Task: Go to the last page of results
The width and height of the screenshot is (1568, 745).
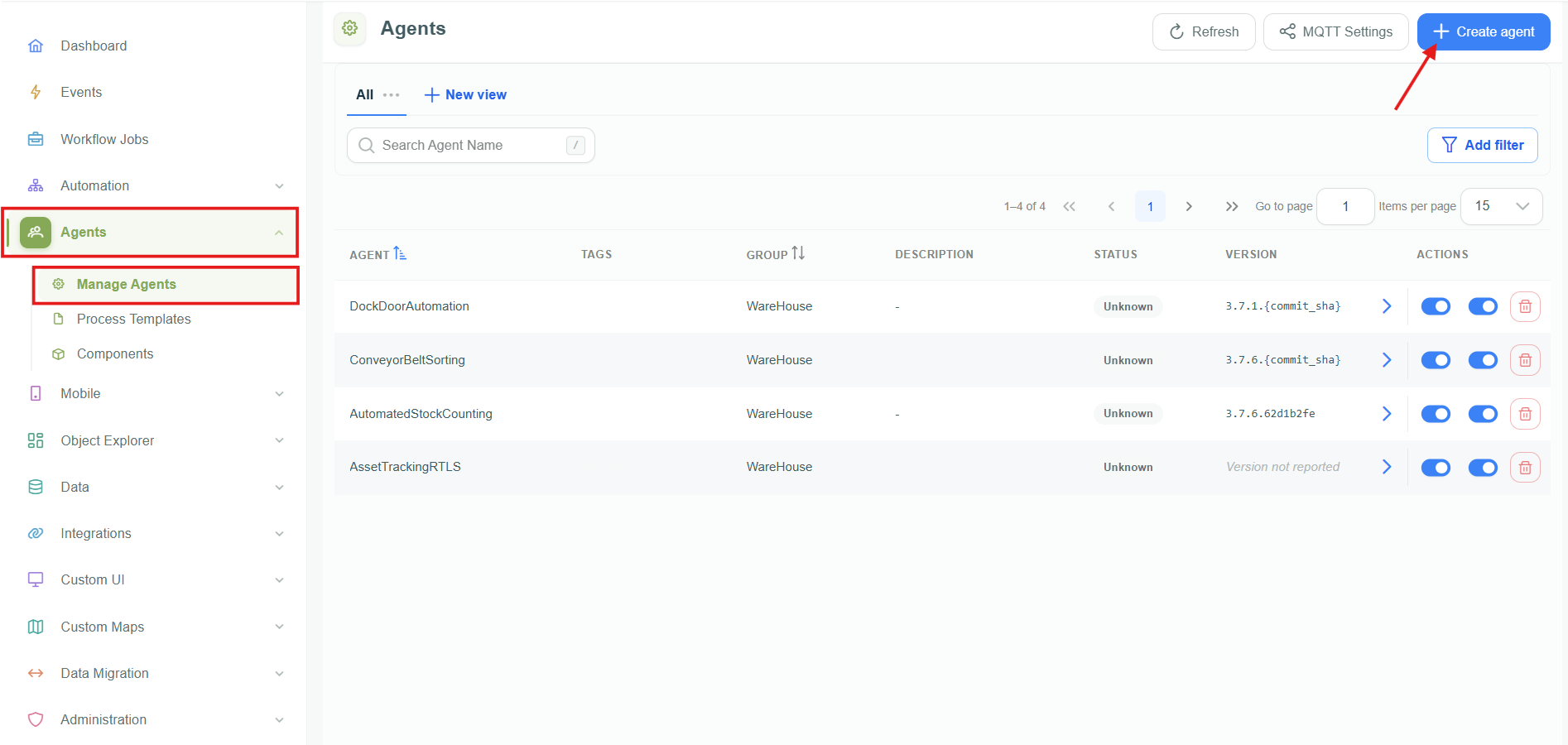Action: [x=1232, y=206]
